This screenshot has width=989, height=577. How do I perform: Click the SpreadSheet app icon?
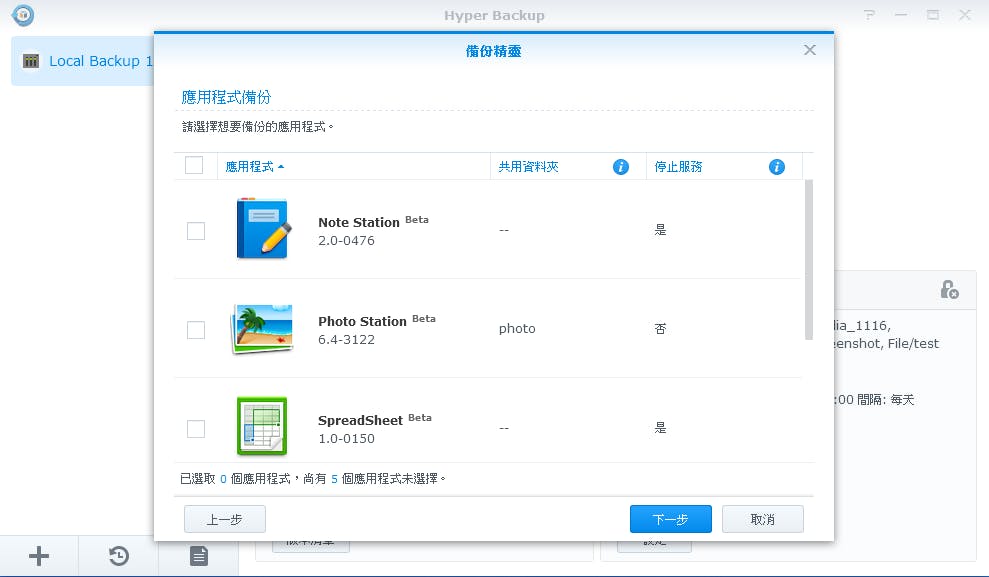[x=262, y=426]
